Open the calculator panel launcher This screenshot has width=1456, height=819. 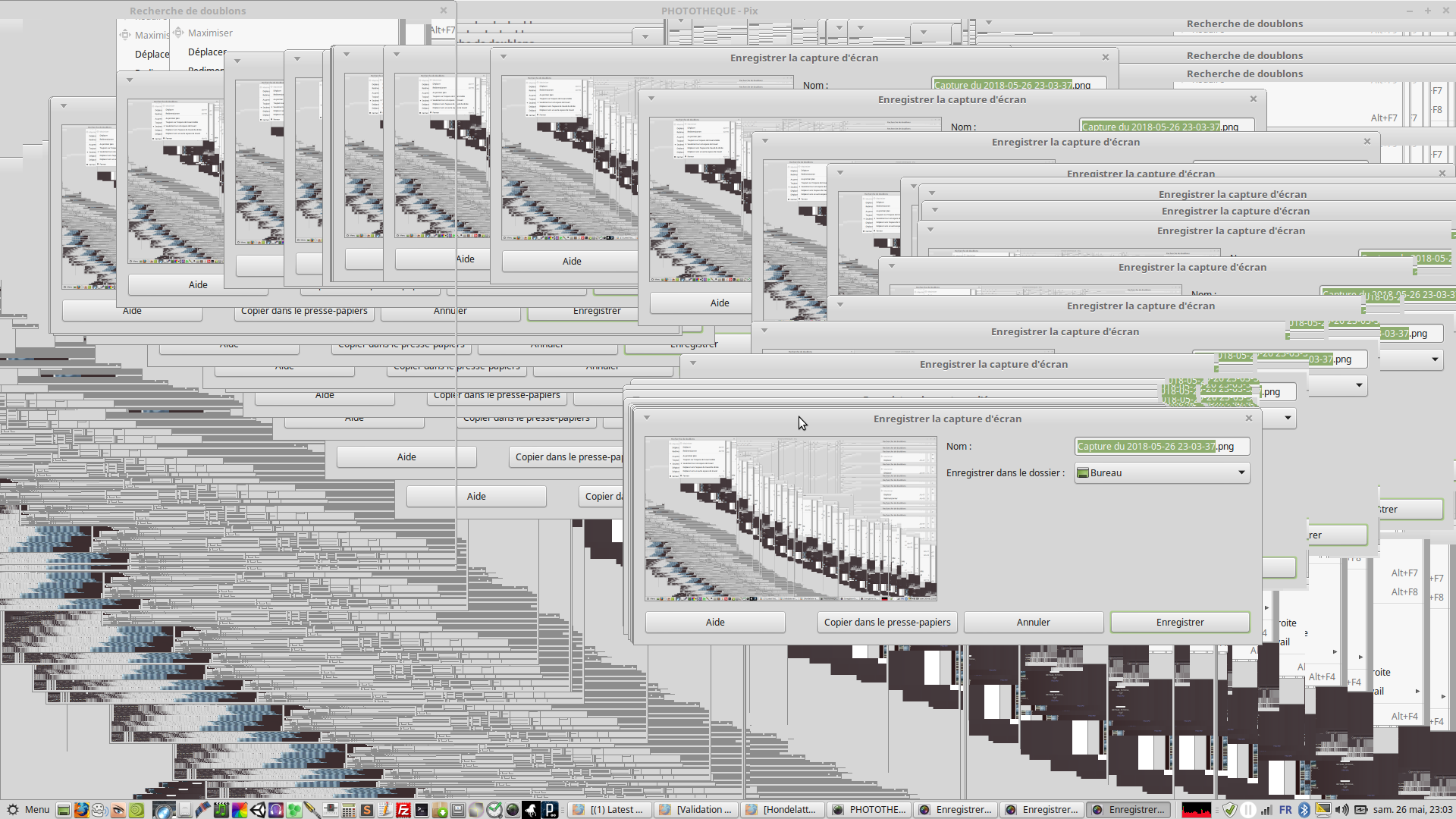pyautogui.click(x=348, y=810)
